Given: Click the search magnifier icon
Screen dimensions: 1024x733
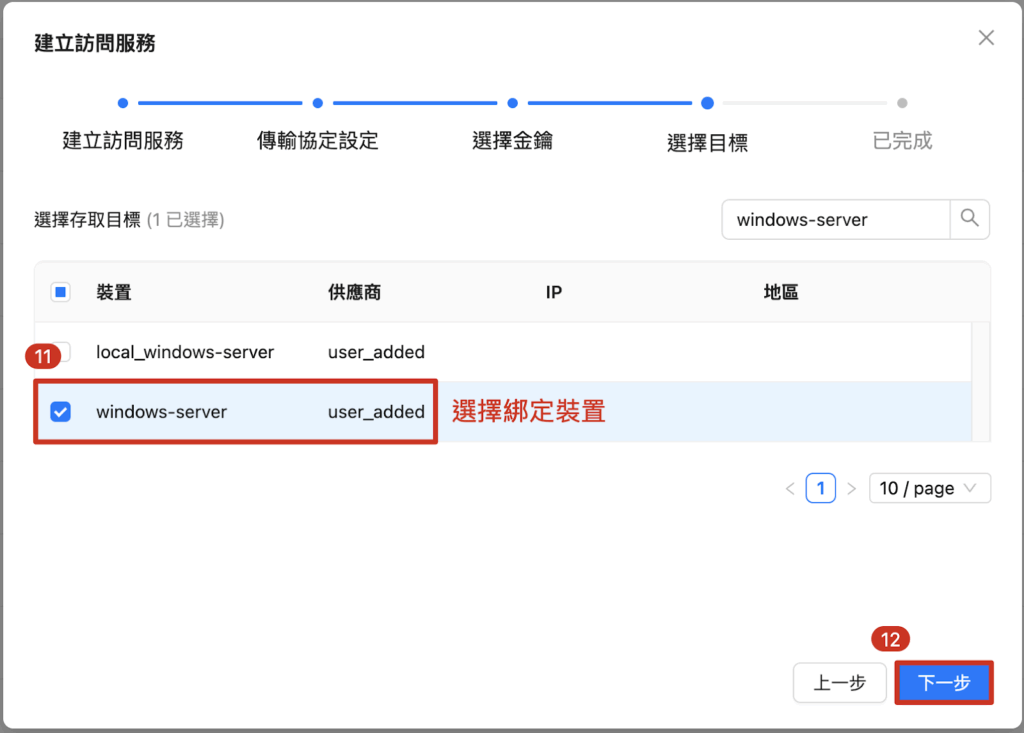Looking at the screenshot, I should point(969,219).
